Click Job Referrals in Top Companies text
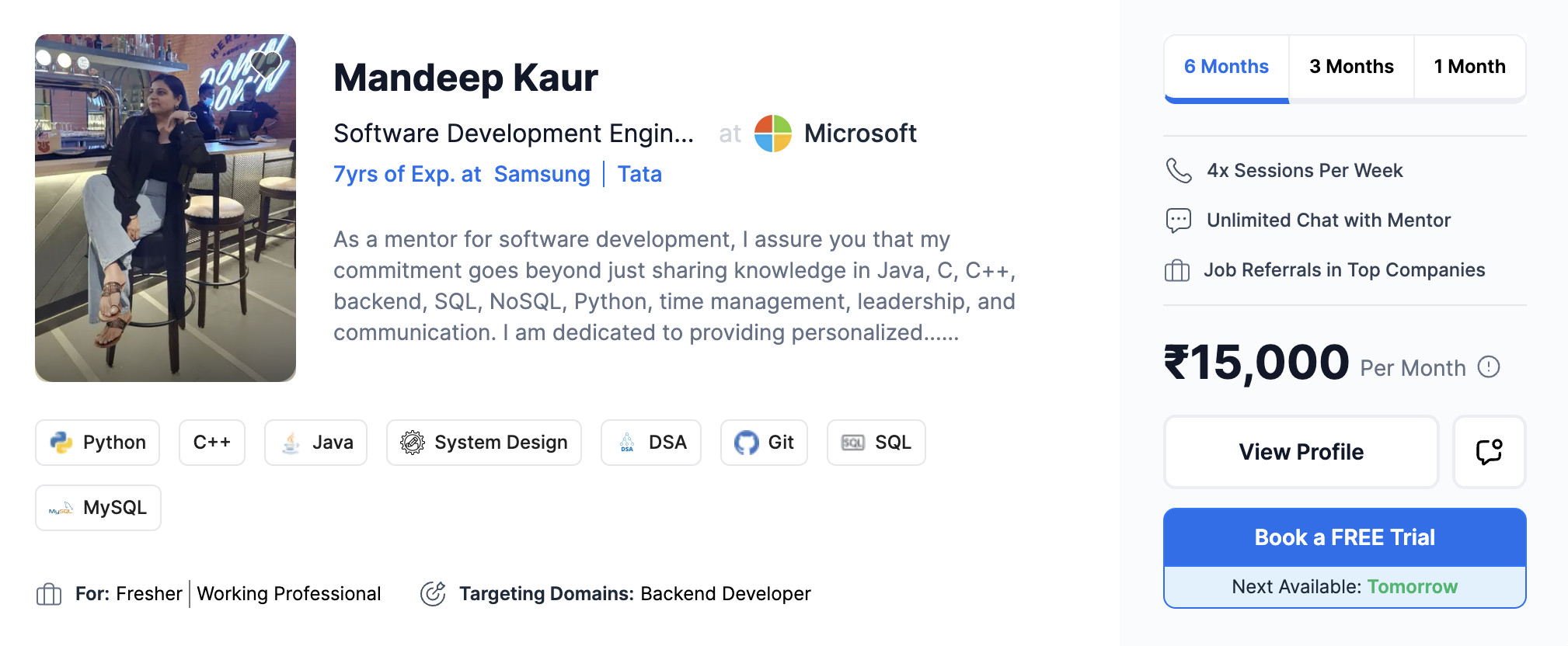Viewport: 1568px width, 646px height. click(x=1344, y=270)
